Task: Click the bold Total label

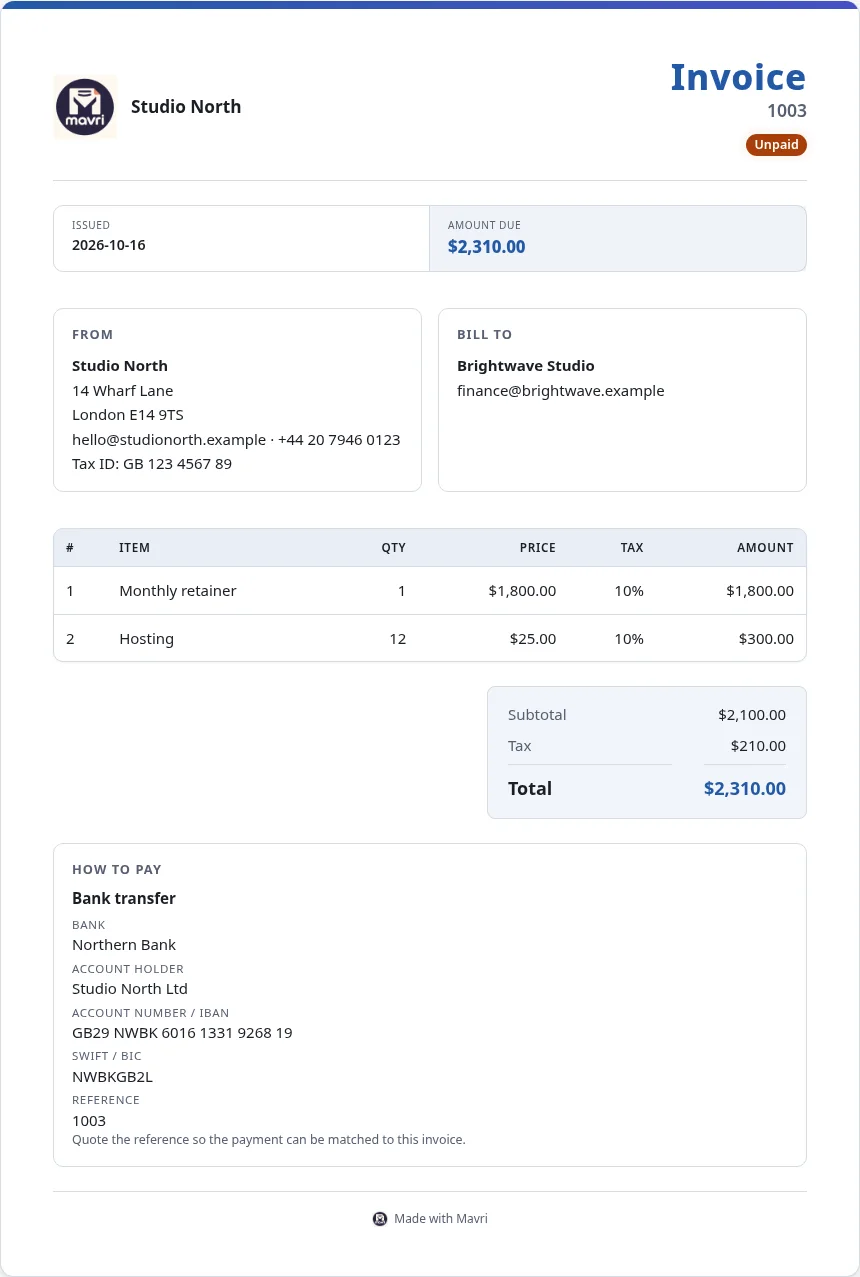Action: coord(530,789)
